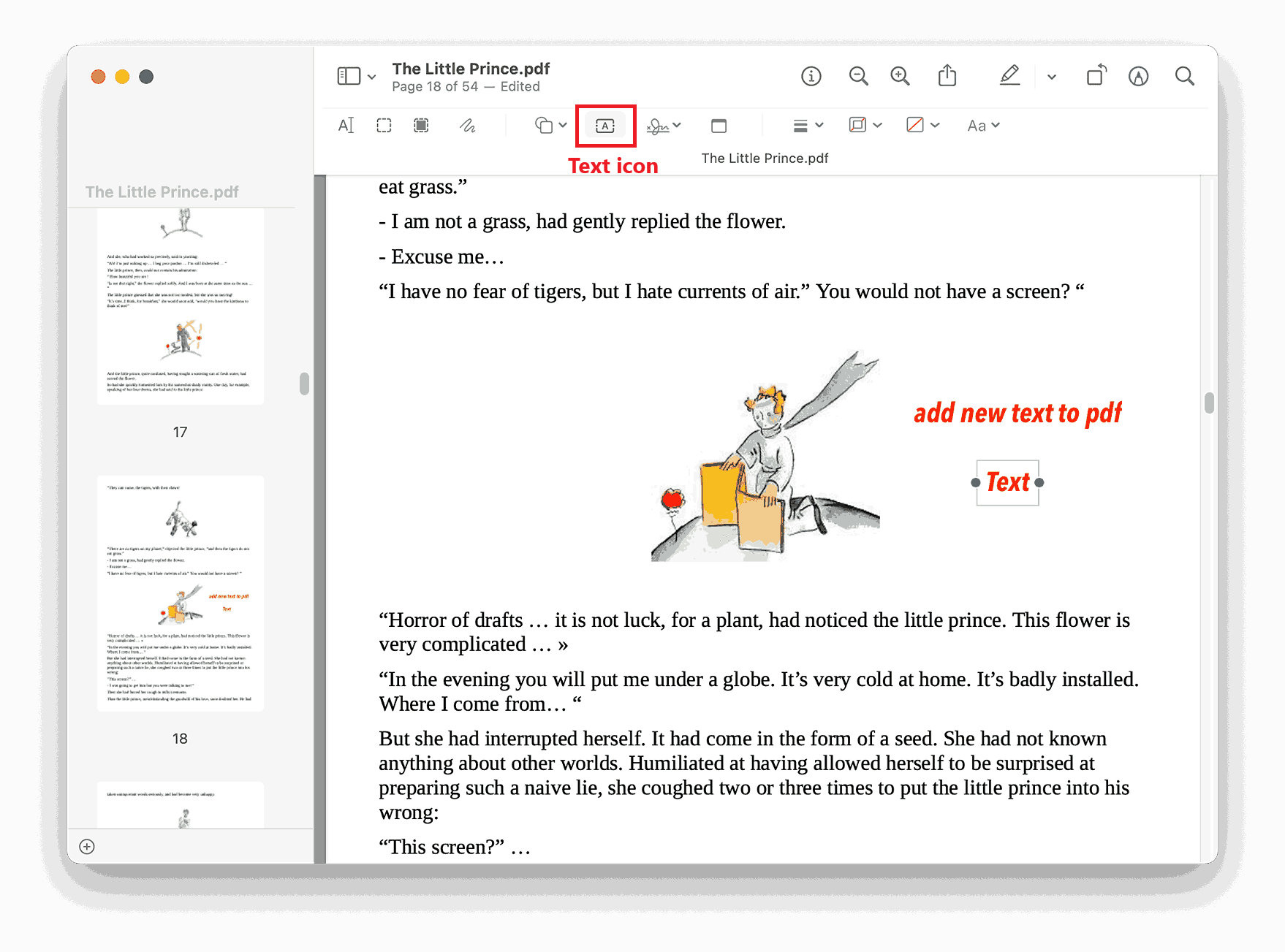Click the Instant Alpha smart selection icon
Viewport: 1285px width, 952px height.
coord(421,125)
